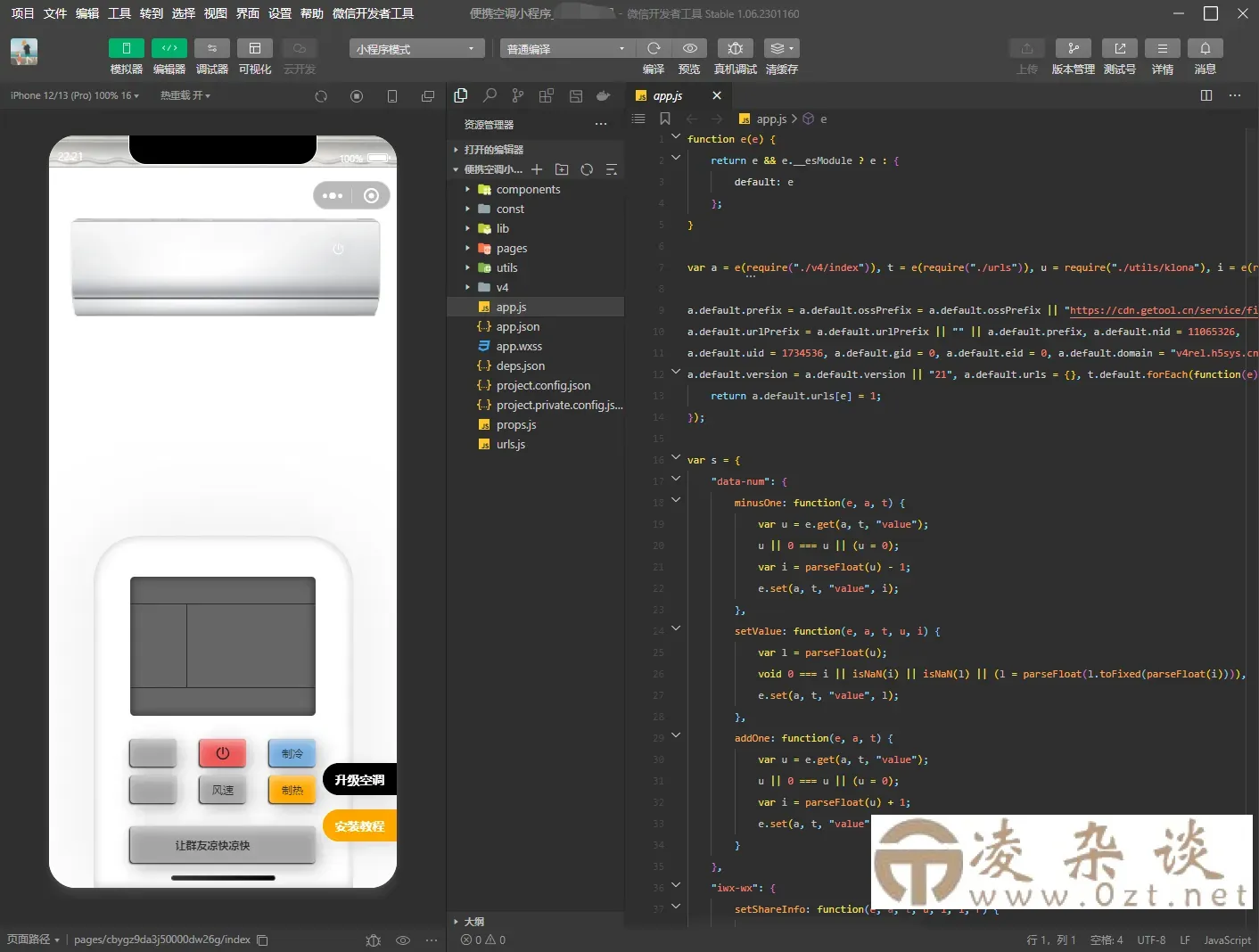This screenshot has height=952, width=1259.
Task: Open the extensions icon in sidebar
Action: tap(547, 95)
